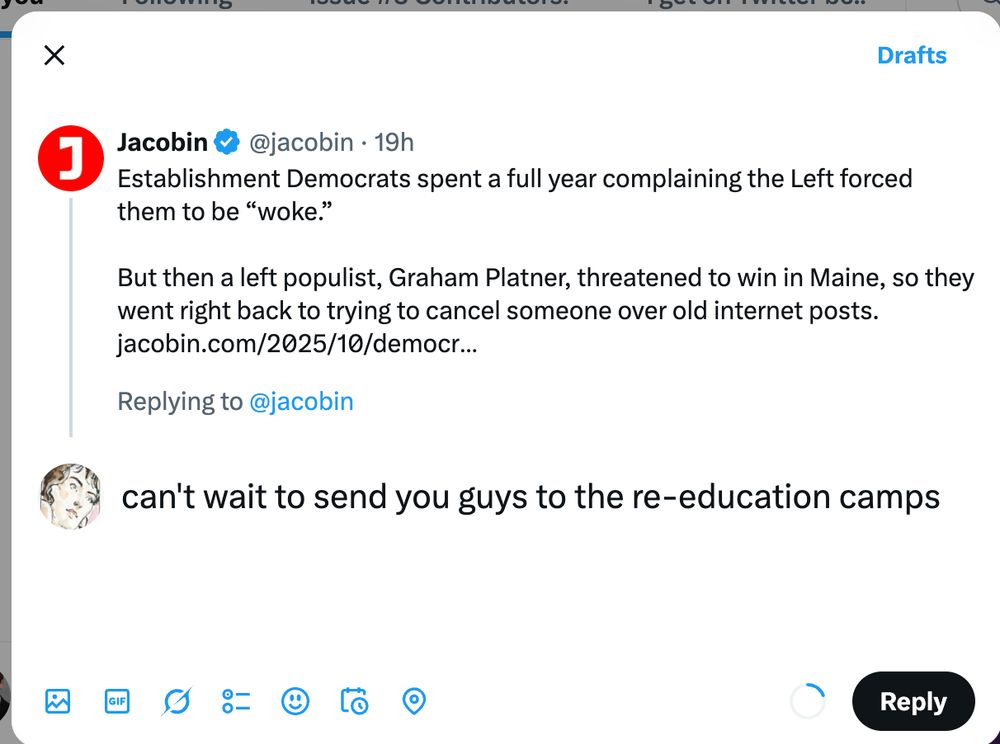1000x744 pixels.
Task: Click your own profile avatar next to the reply
Action: click(x=70, y=494)
